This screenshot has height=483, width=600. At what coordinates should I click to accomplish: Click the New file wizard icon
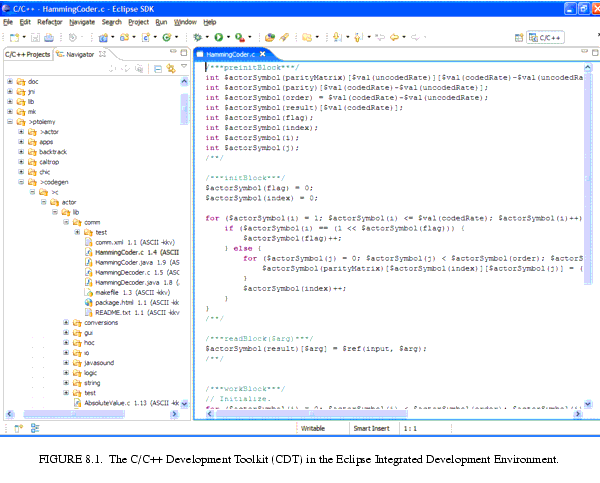coord(10,37)
